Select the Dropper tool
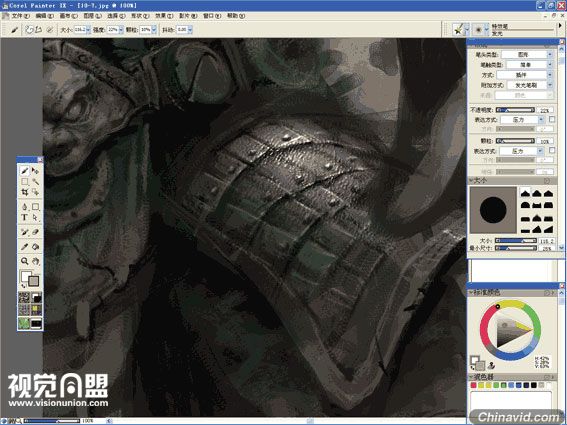The height and width of the screenshot is (425, 567). [25, 247]
